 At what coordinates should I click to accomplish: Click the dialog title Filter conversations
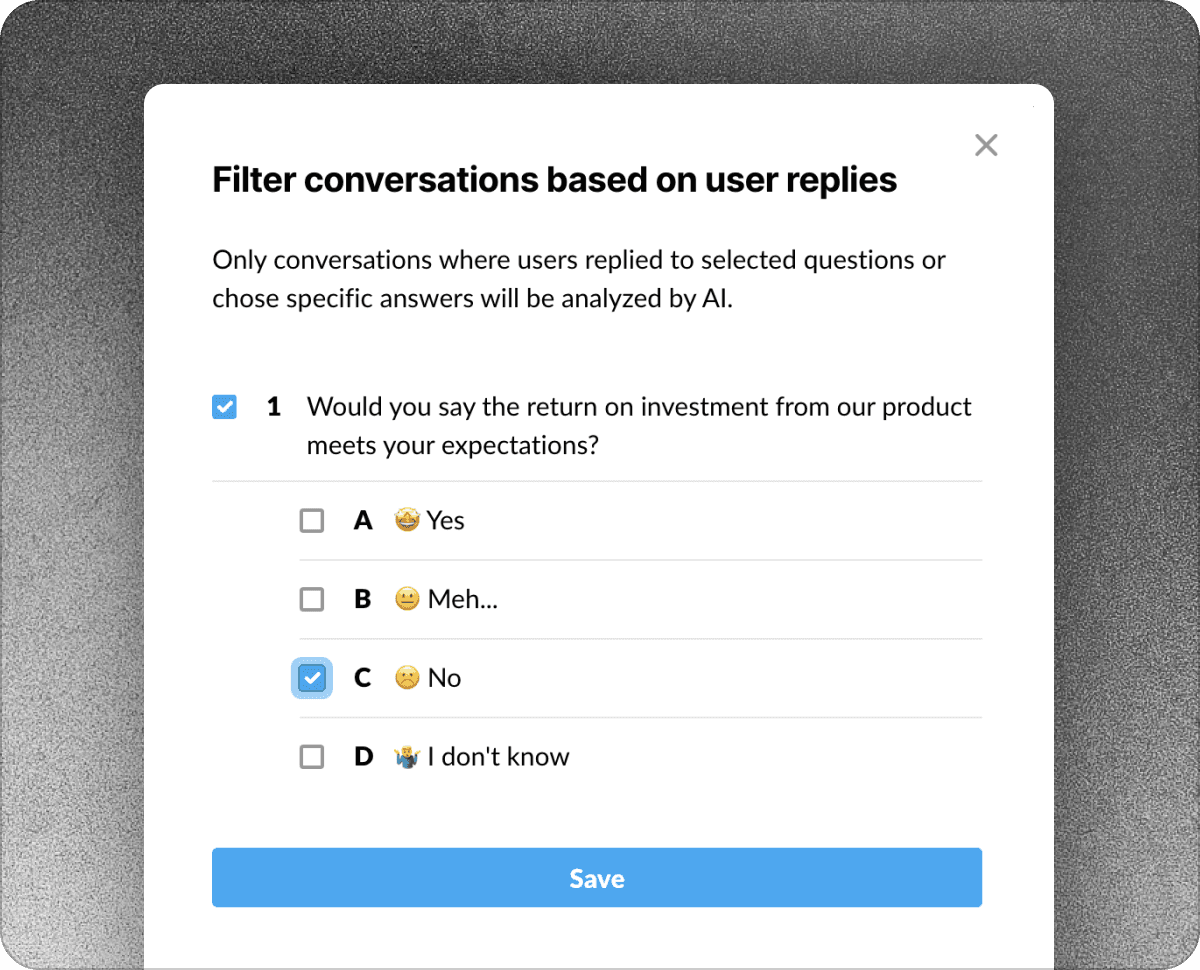coord(554,180)
